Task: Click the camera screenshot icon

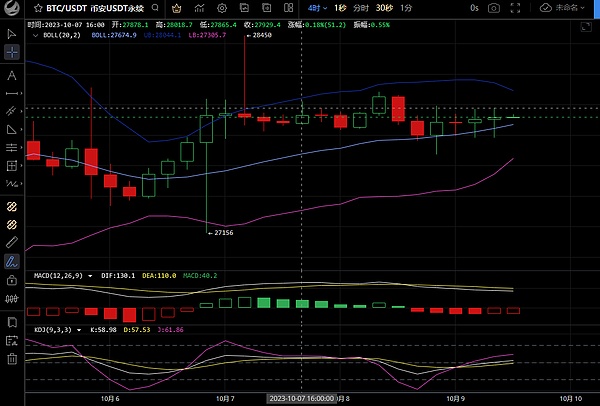Action: pyautogui.click(x=493, y=8)
